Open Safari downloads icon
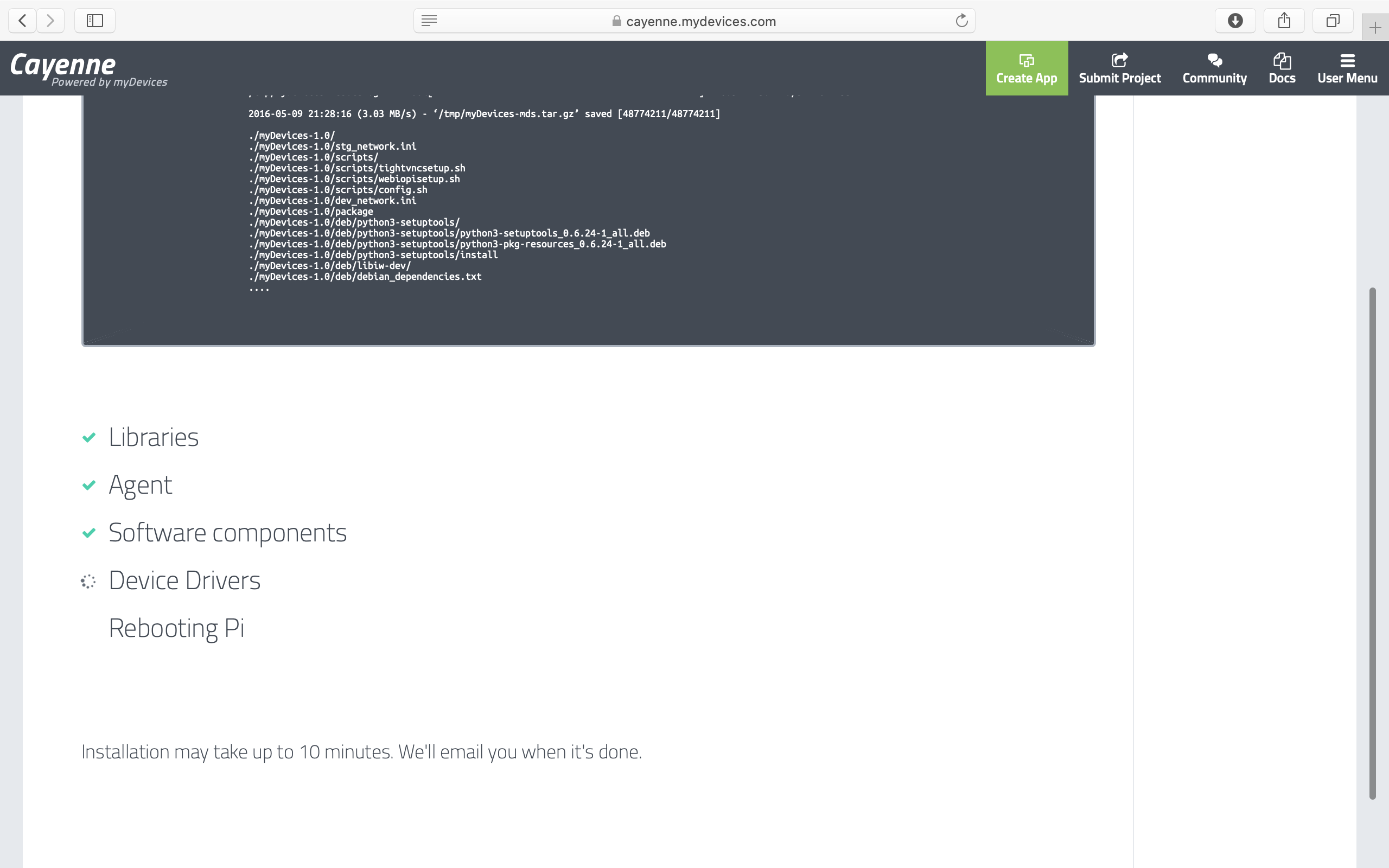 tap(1235, 21)
